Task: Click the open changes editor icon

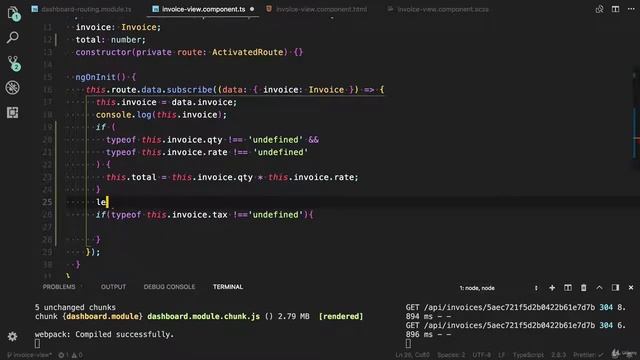Action: click(599, 9)
